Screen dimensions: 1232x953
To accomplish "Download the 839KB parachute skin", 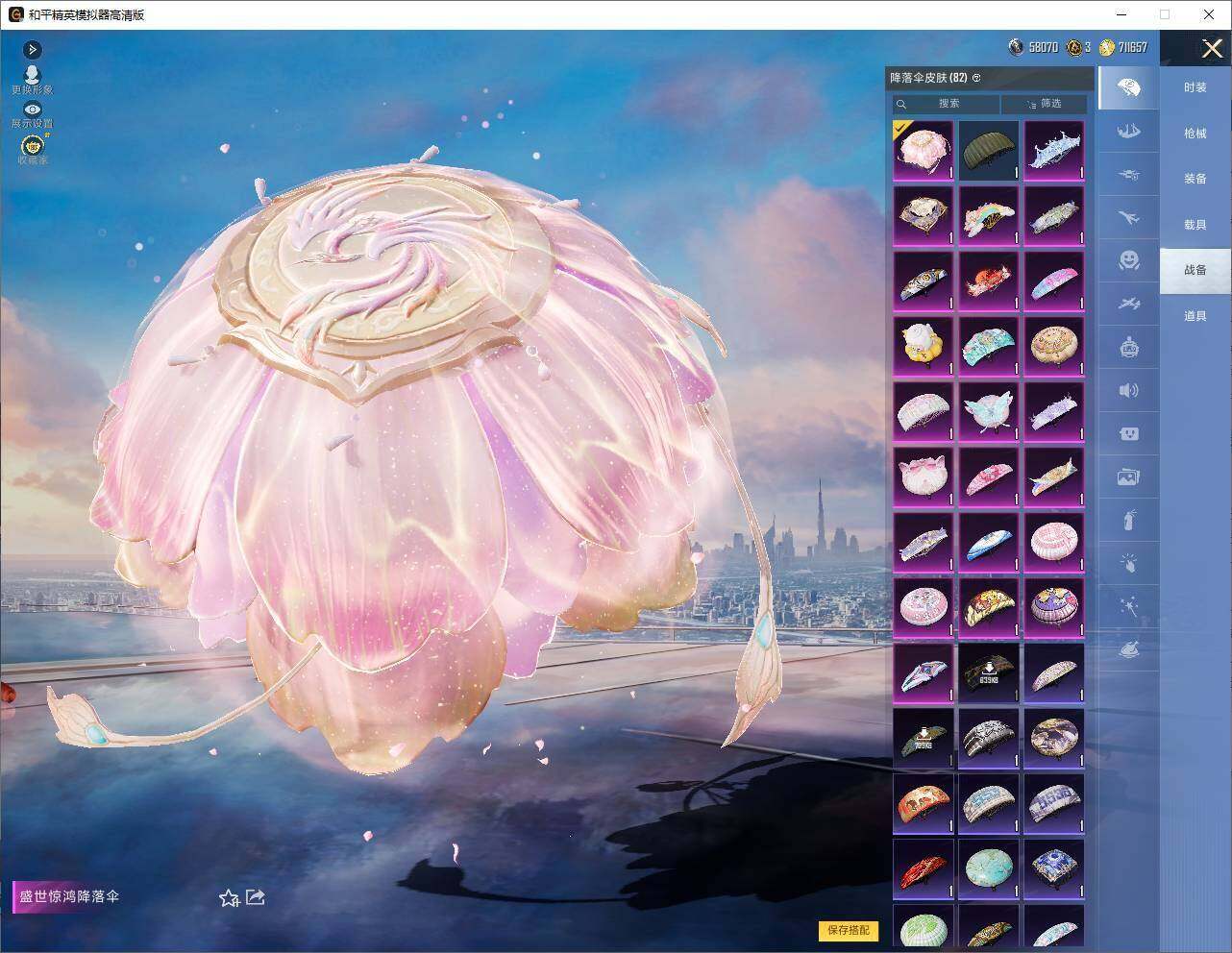I will pyautogui.click(x=989, y=673).
